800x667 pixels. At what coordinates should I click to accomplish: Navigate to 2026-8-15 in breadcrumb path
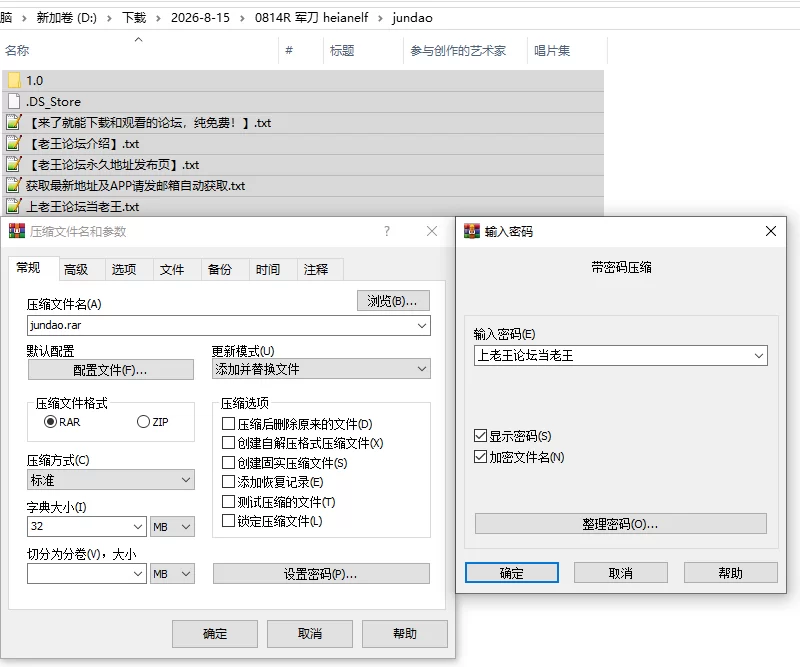201,18
